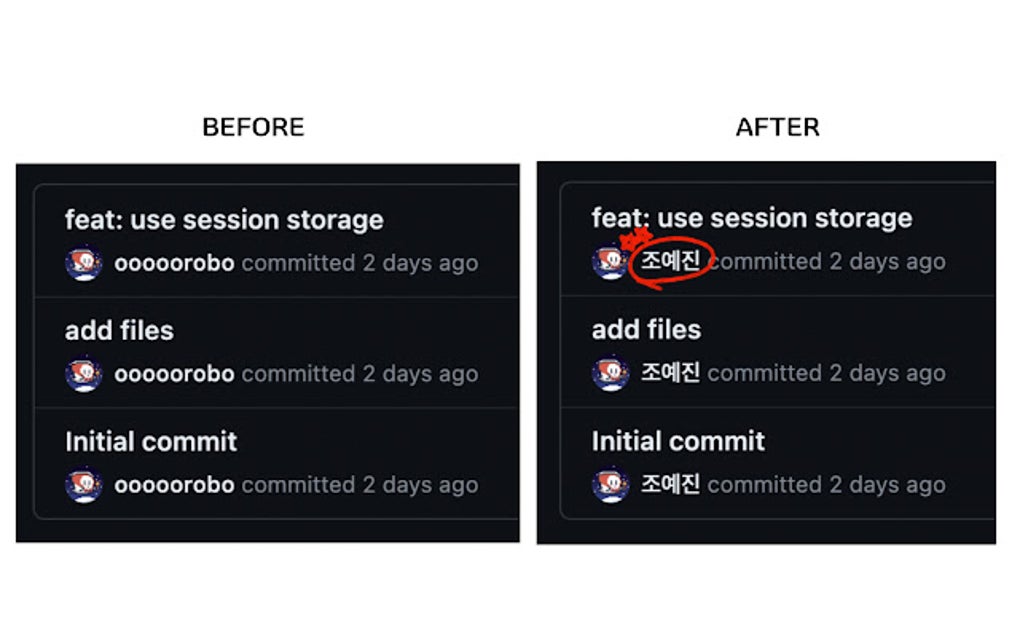Click the avatar beside 'feat: use session storage' in BEFORE

(x=83, y=263)
